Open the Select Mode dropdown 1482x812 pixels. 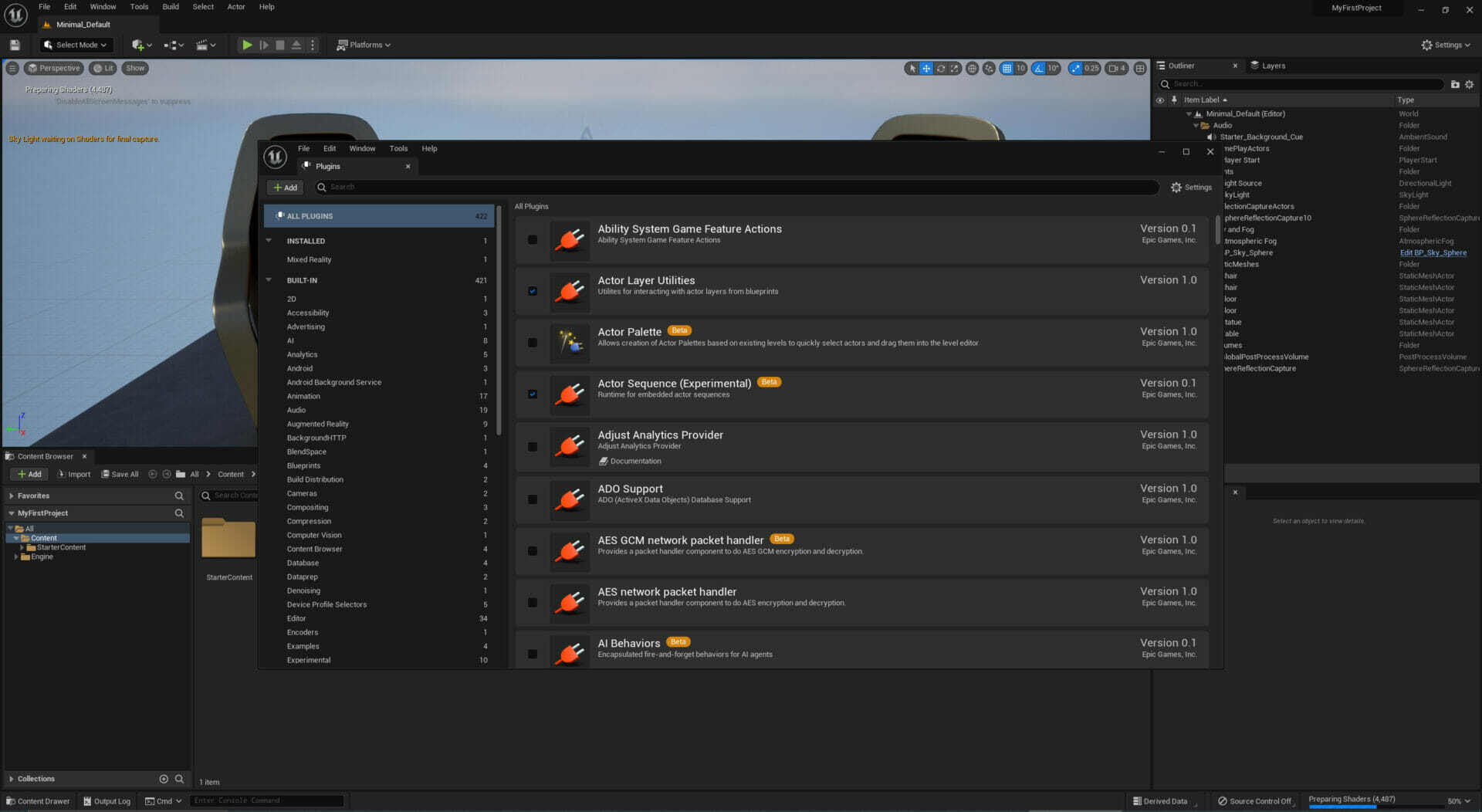(x=76, y=46)
